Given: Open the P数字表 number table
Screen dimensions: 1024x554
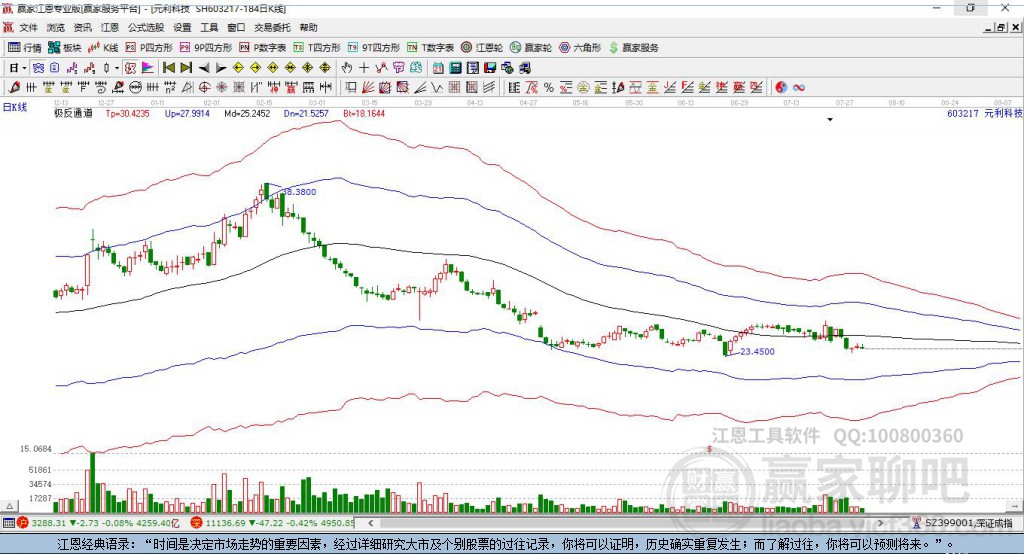Looking at the screenshot, I should [263, 48].
